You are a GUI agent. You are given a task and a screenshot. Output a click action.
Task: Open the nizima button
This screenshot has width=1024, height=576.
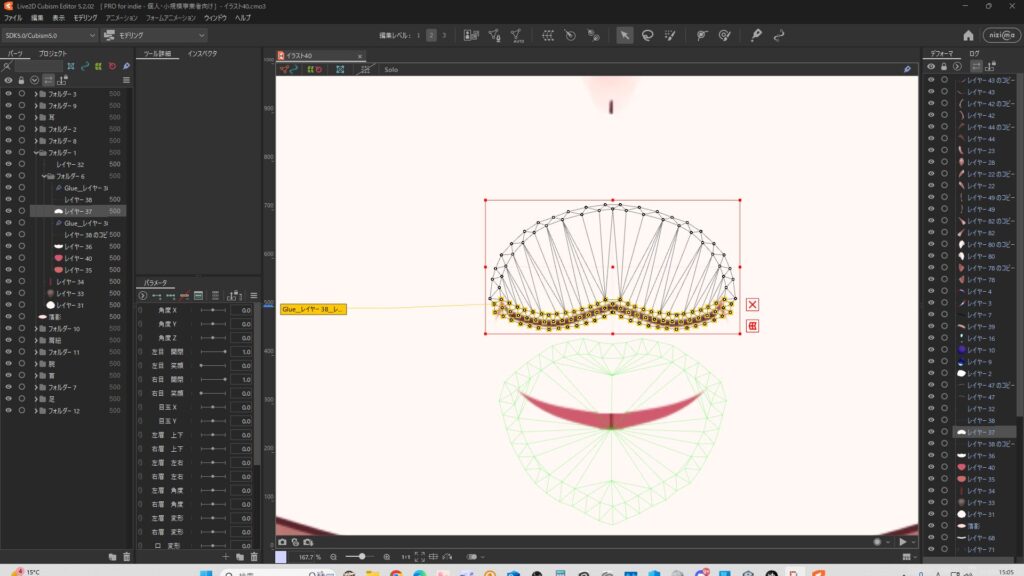click(x=1002, y=35)
